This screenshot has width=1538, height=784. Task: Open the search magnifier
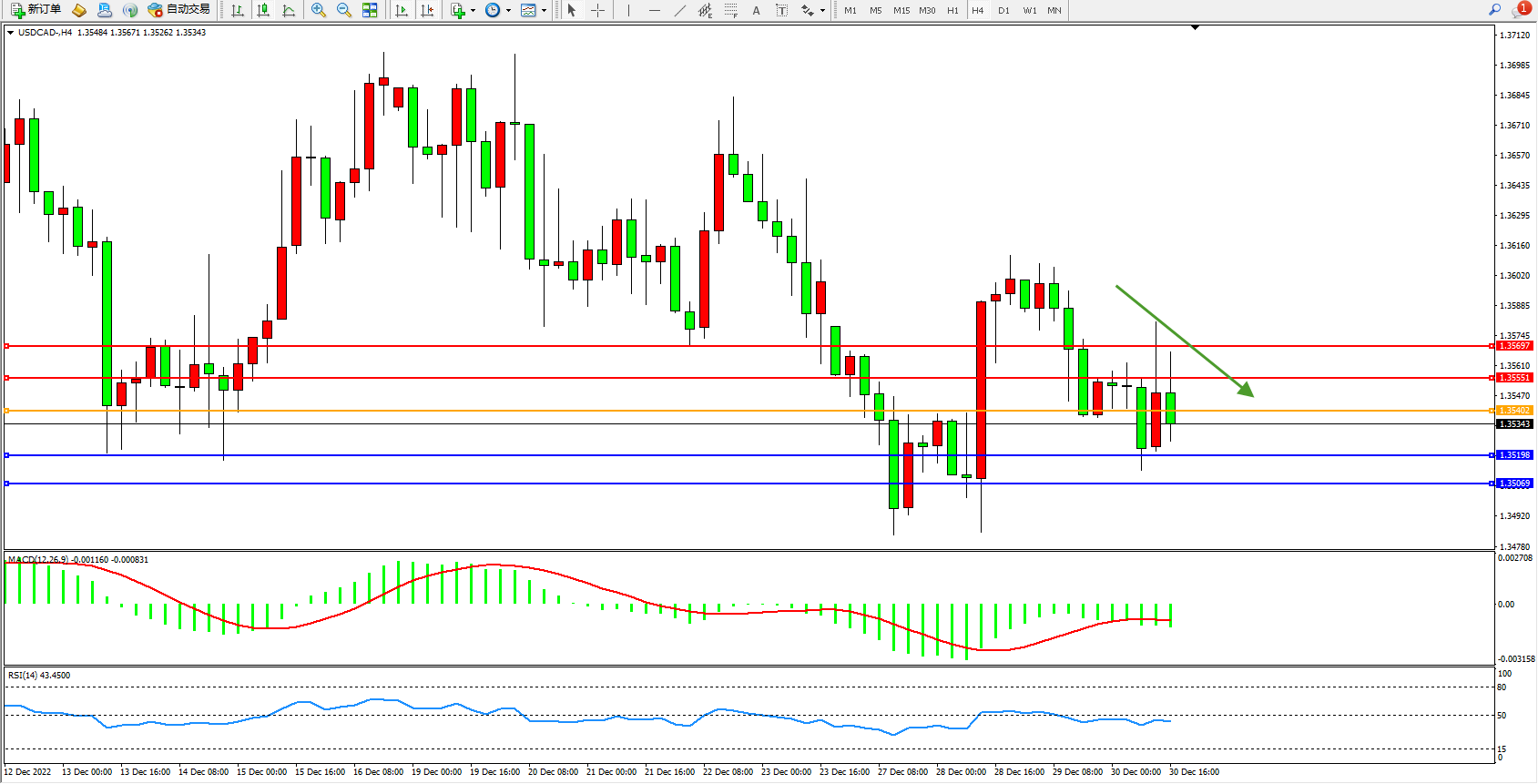coord(1494,10)
